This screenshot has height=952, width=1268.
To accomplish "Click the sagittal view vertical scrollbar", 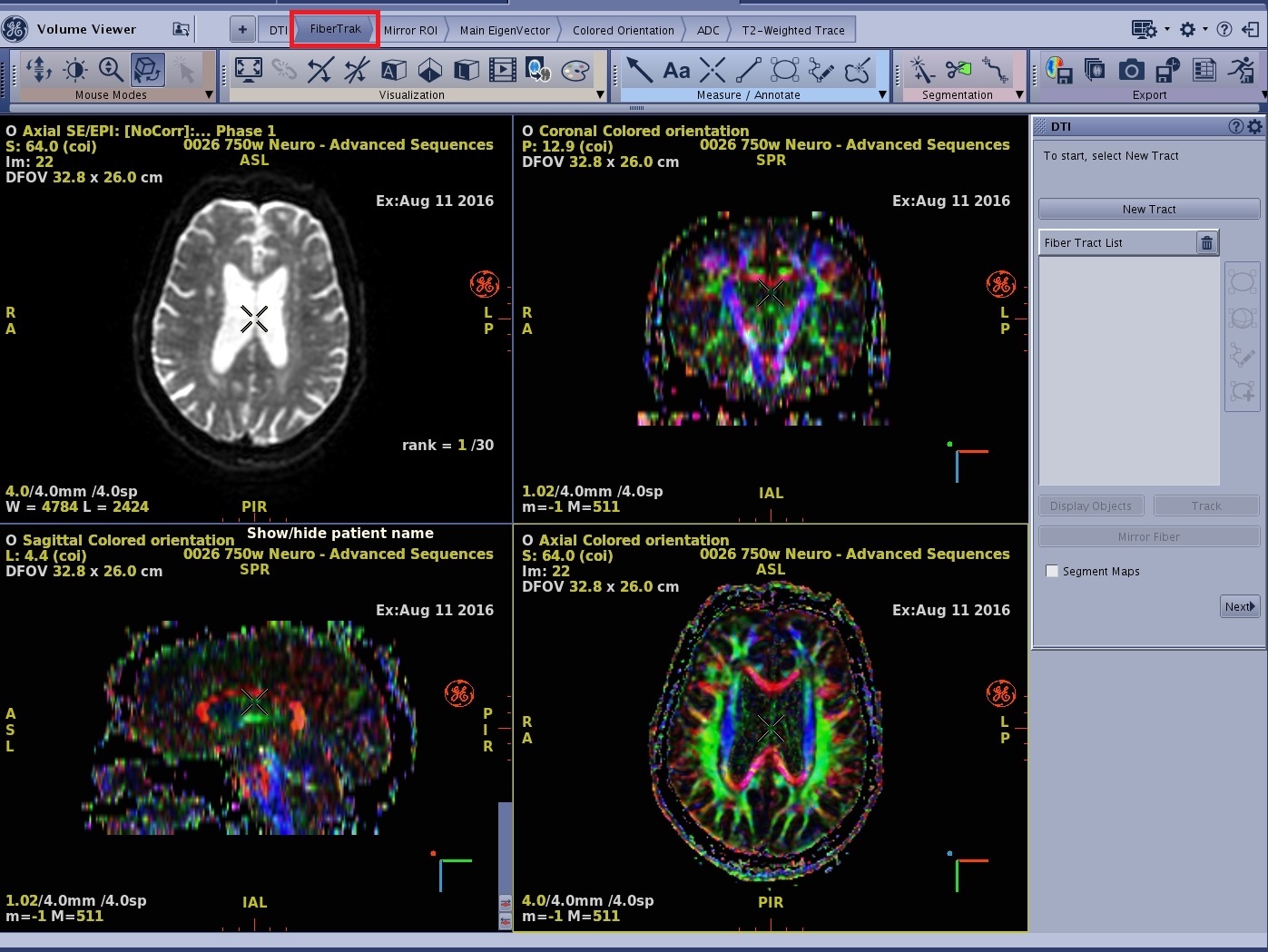I will tap(505, 844).
